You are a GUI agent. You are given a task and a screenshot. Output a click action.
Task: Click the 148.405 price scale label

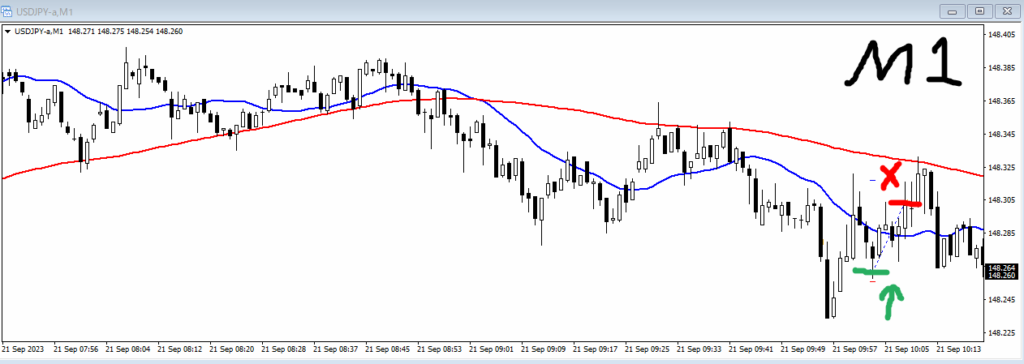(x=1002, y=35)
